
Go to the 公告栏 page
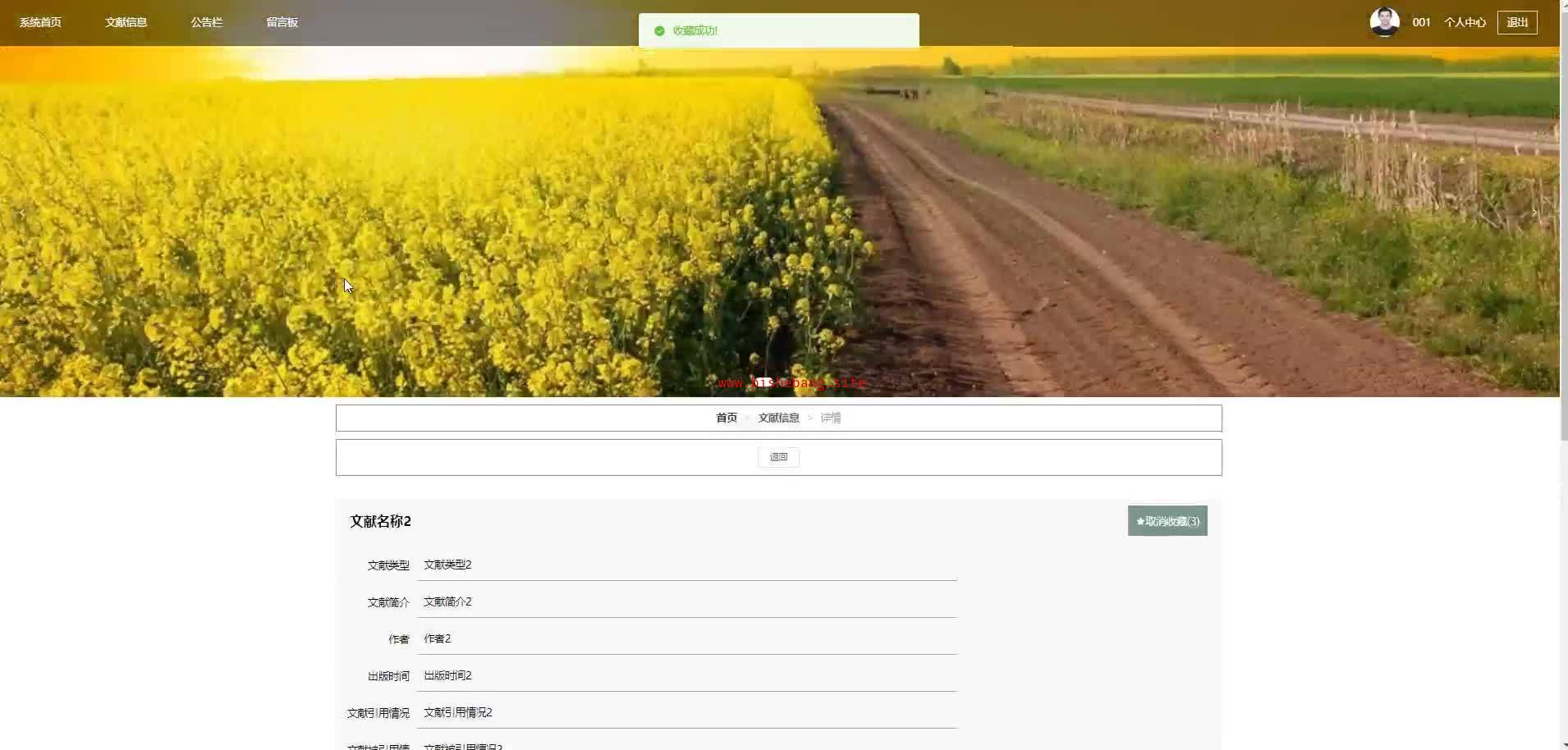pyautogui.click(x=207, y=22)
